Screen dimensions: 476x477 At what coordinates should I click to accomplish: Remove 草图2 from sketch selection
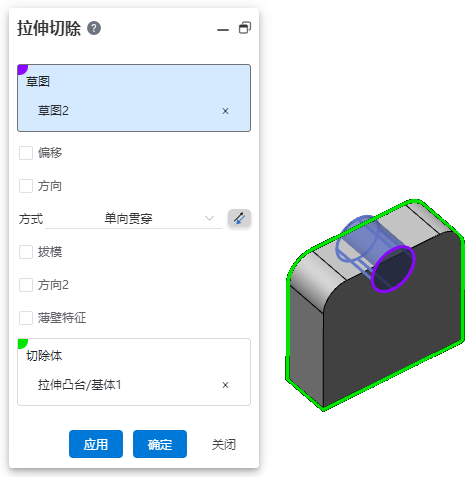tap(225, 111)
